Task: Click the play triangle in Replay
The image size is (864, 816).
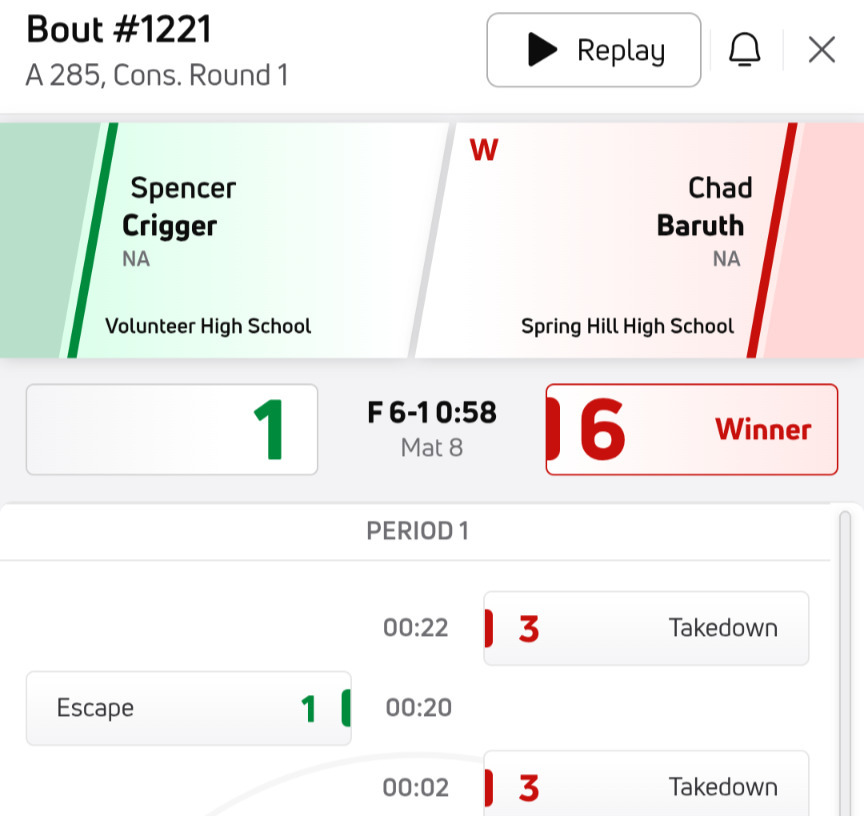Action: click(x=542, y=50)
